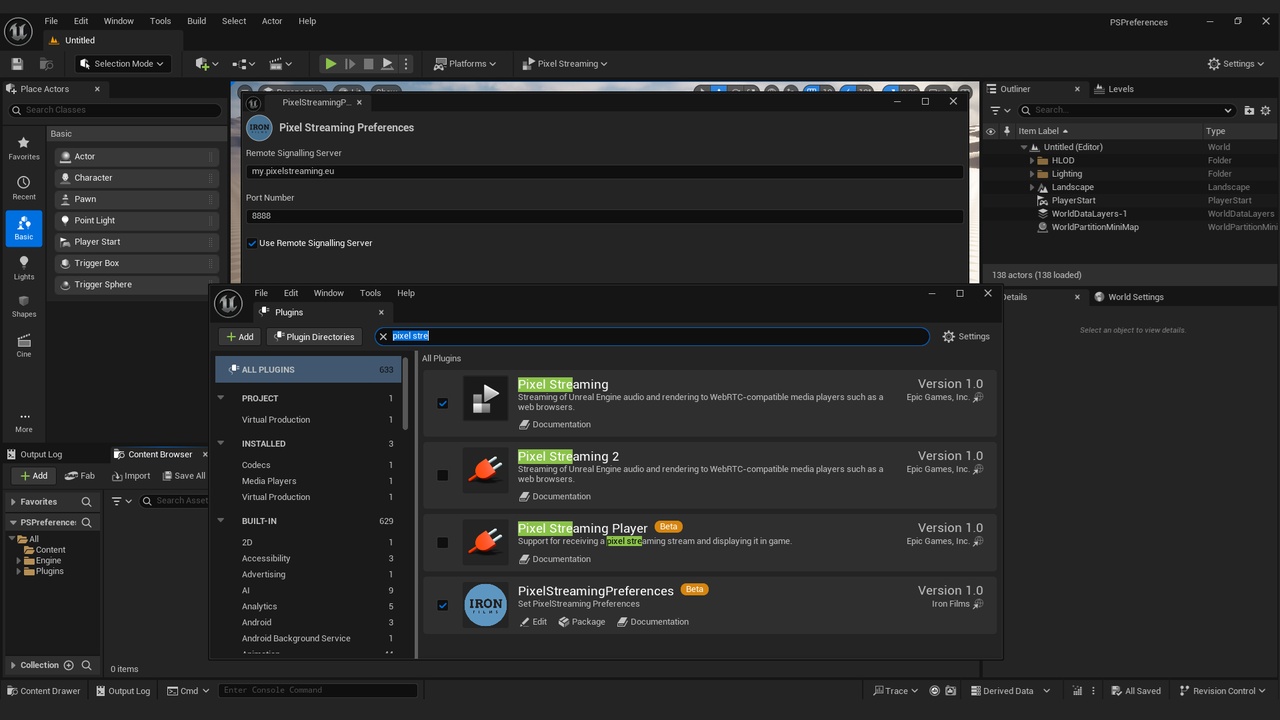1280x720 pixels.
Task: Select the Shapes category in Place Actors
Action: click(x=24, y=306)
